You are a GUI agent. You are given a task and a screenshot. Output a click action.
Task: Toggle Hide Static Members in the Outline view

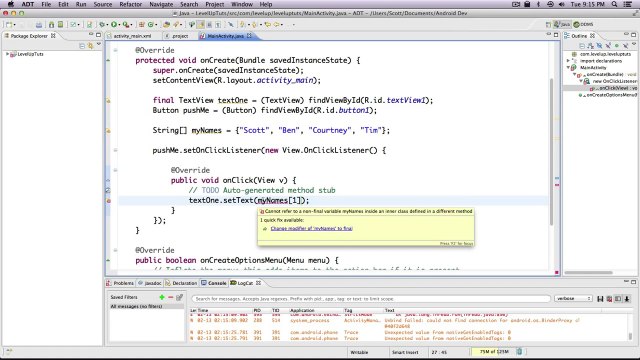pos(608,45)
